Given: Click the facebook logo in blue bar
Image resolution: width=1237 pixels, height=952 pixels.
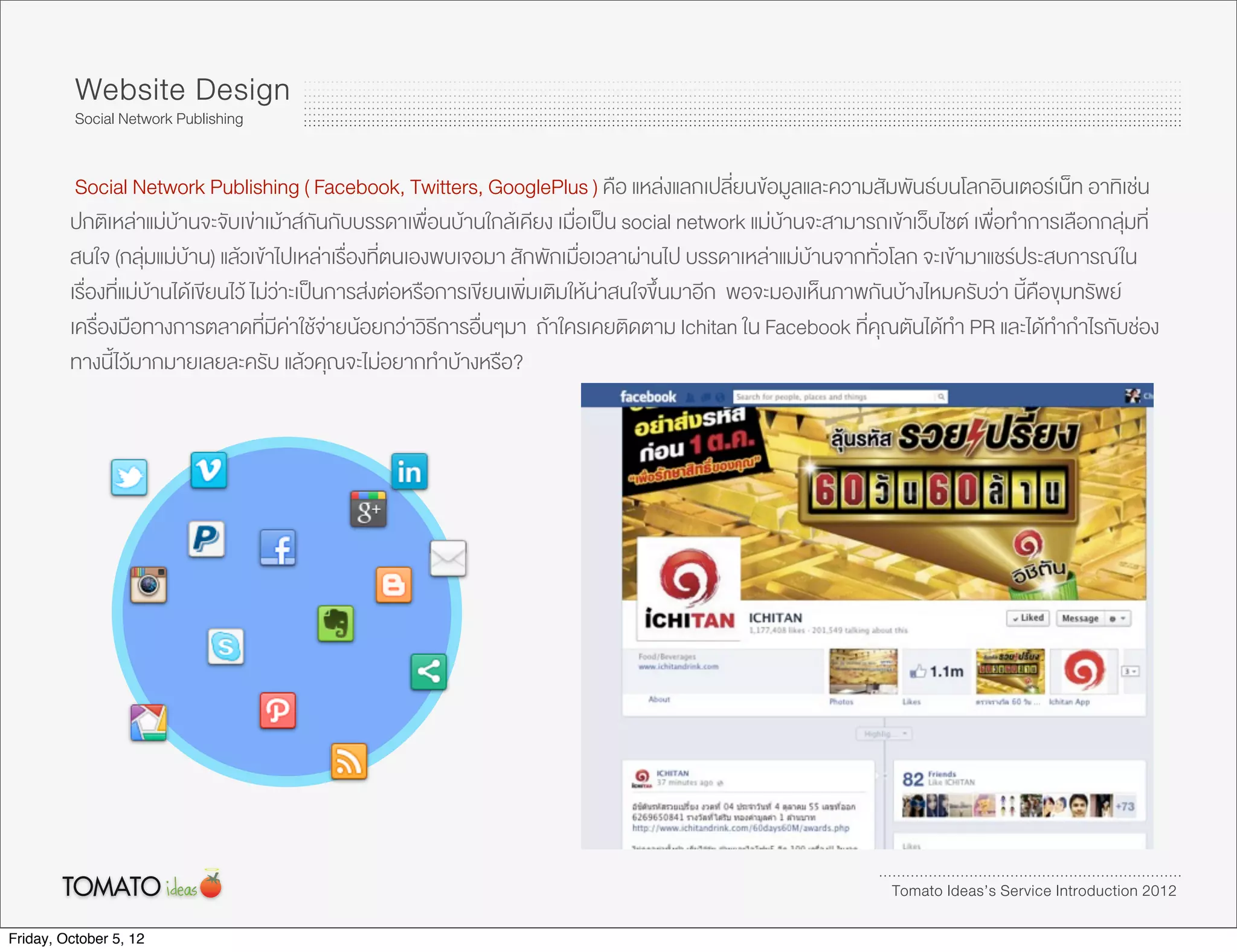Looking at the screenshot, I should (x=648, y=397).
